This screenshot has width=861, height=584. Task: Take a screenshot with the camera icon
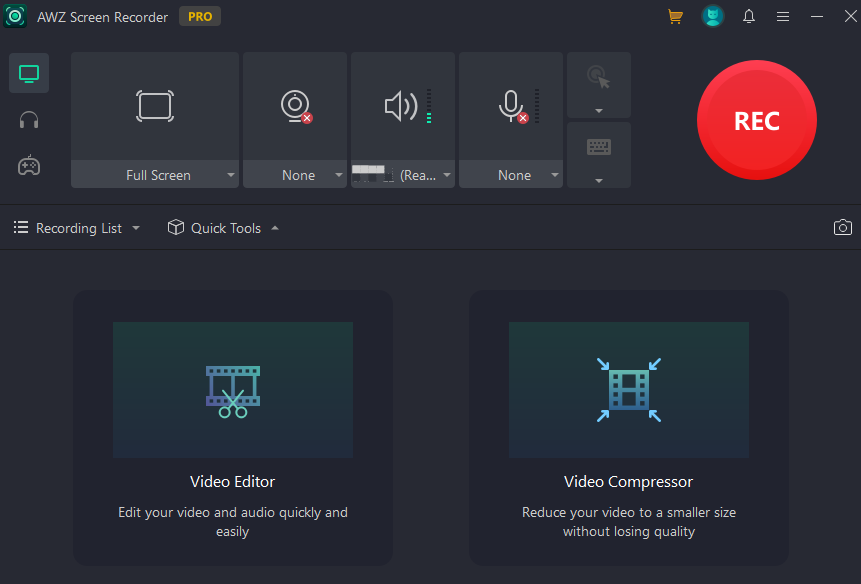(x=843, y=227)
